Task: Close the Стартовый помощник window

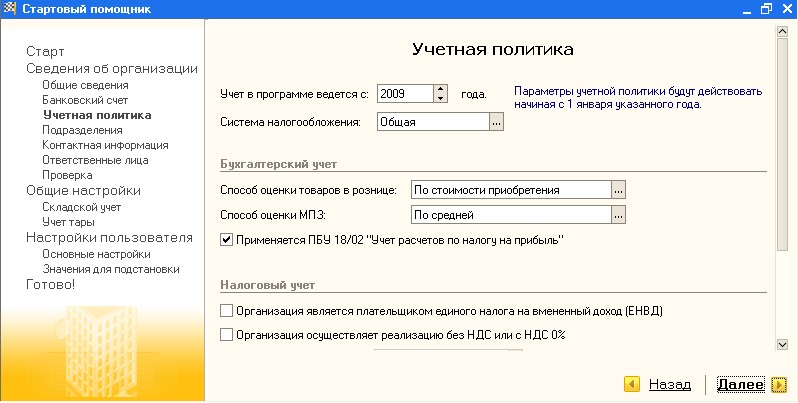Action: (786, 9)
